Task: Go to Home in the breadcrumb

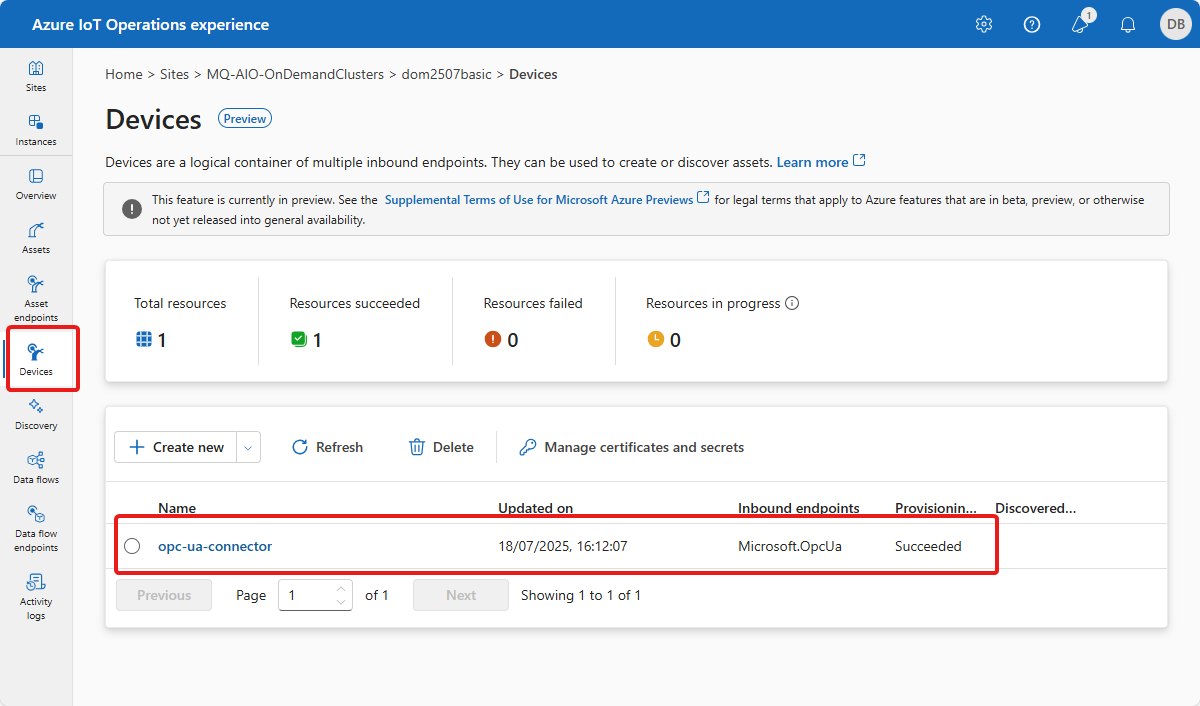Action: click(x=124, y=74)
